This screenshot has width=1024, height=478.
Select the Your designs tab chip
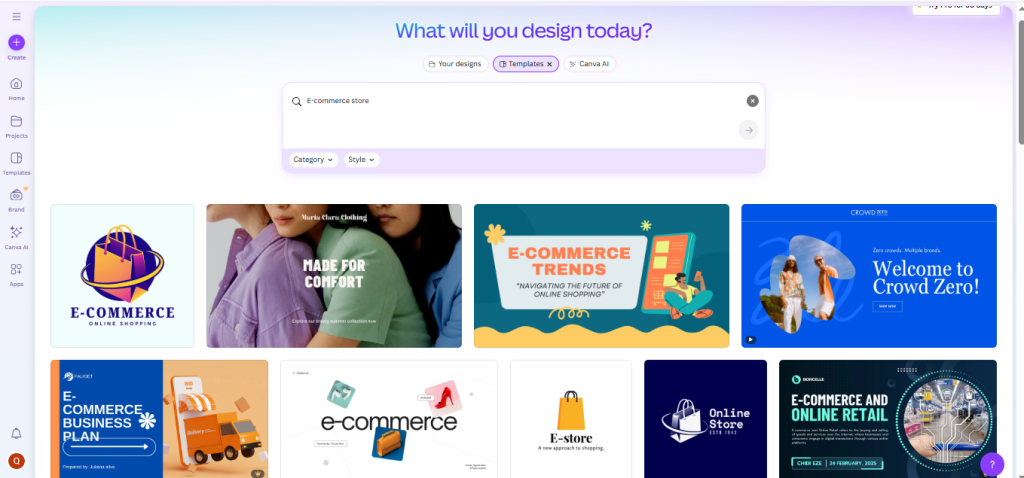pos(455,64)
